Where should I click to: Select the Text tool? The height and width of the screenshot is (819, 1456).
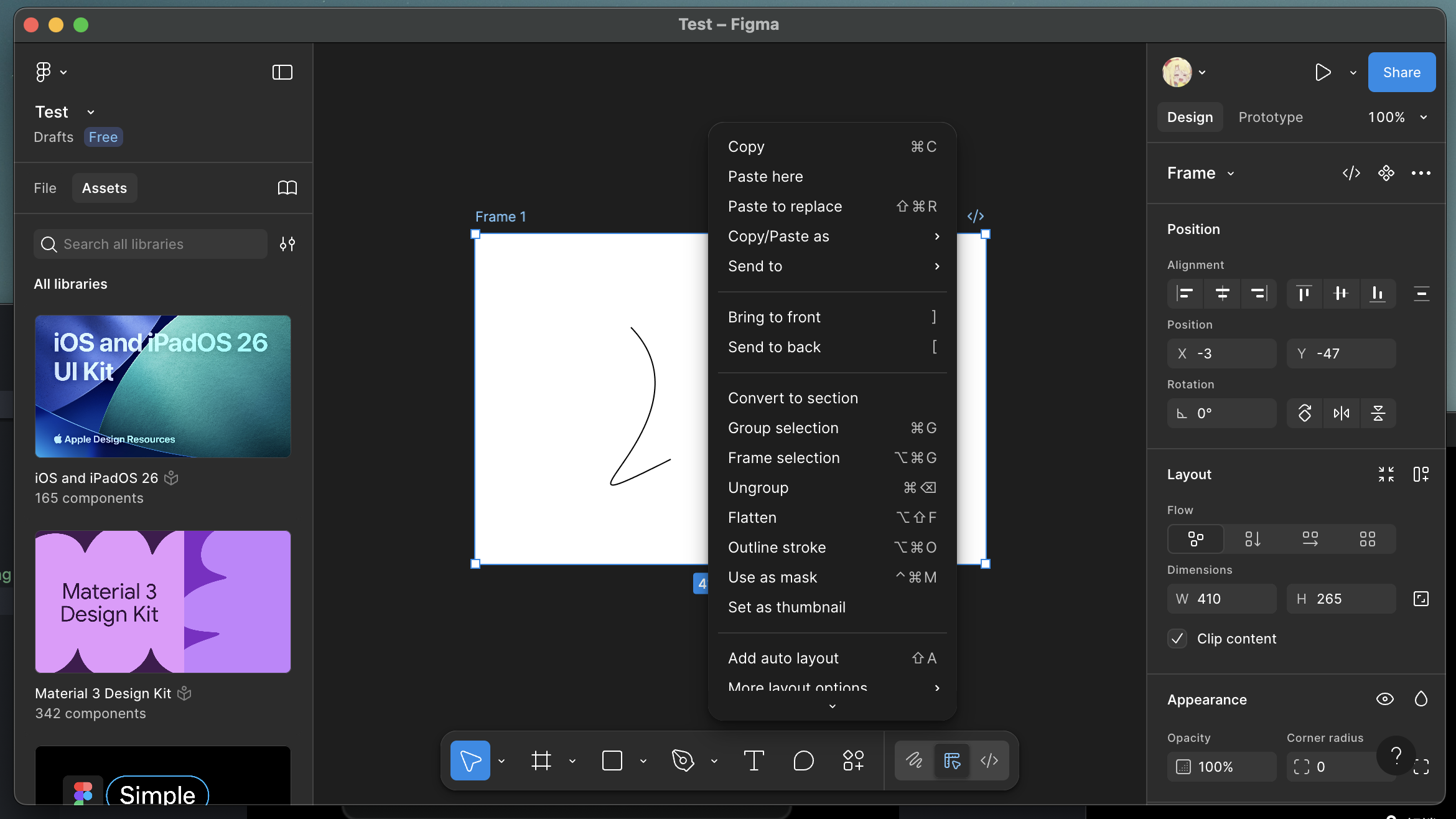click(x=754, y=760)
